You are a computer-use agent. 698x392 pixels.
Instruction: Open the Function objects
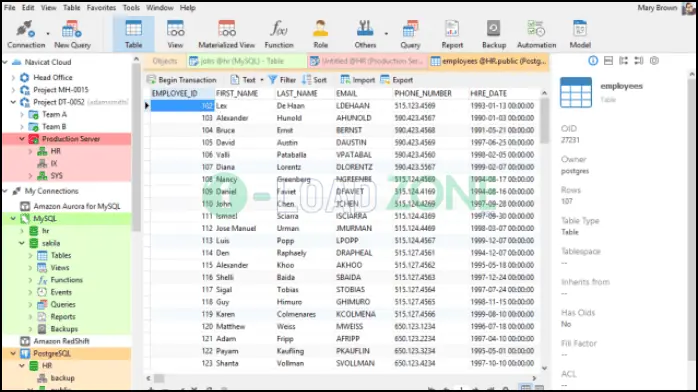(x=279, y=34)
